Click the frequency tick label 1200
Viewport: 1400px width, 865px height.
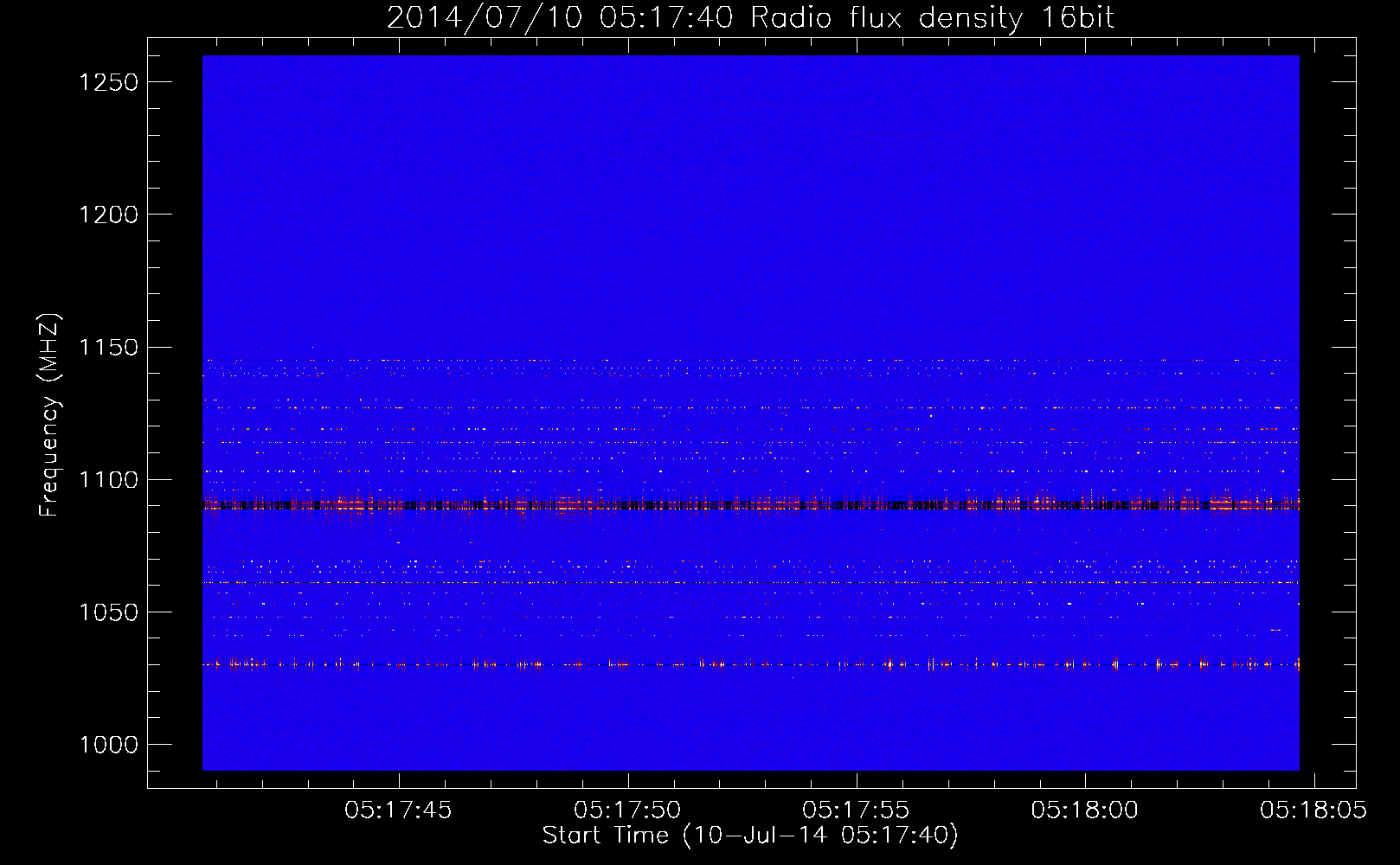click(108, 215)
